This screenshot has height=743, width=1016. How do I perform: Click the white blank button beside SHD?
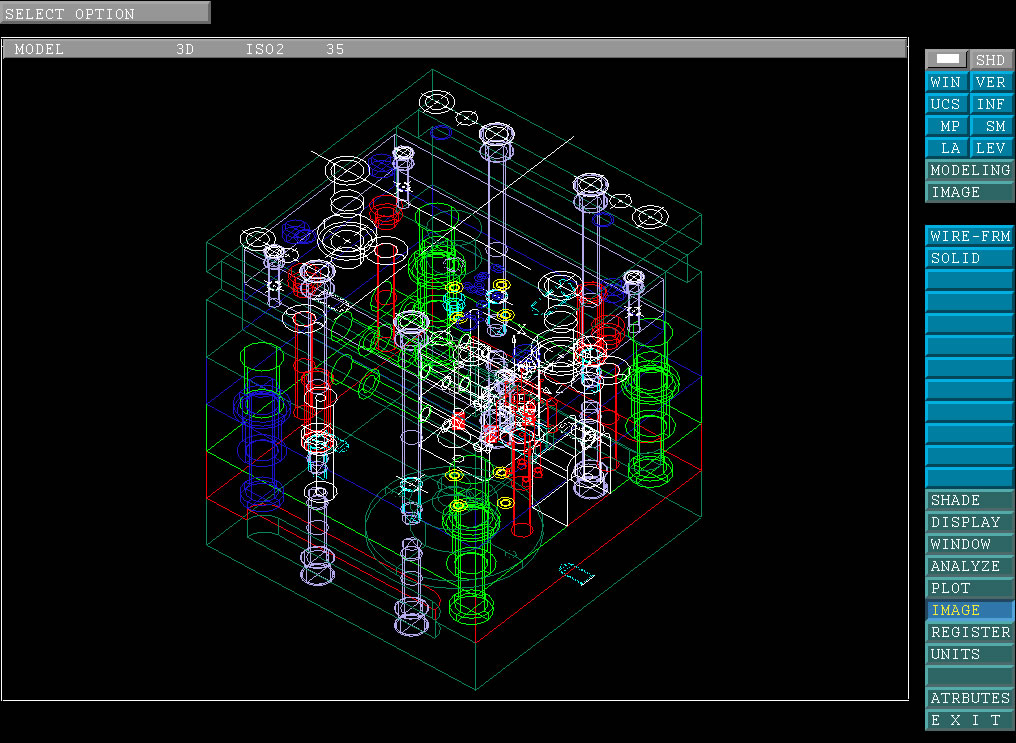pyautogui.click(x=947, y=60)
